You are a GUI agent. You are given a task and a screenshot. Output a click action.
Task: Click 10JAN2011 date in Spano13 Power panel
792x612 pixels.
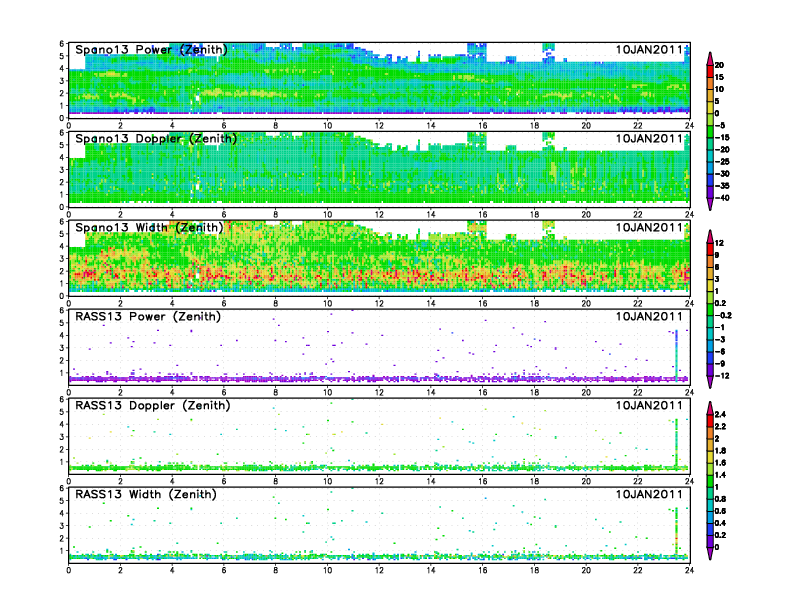649,49
